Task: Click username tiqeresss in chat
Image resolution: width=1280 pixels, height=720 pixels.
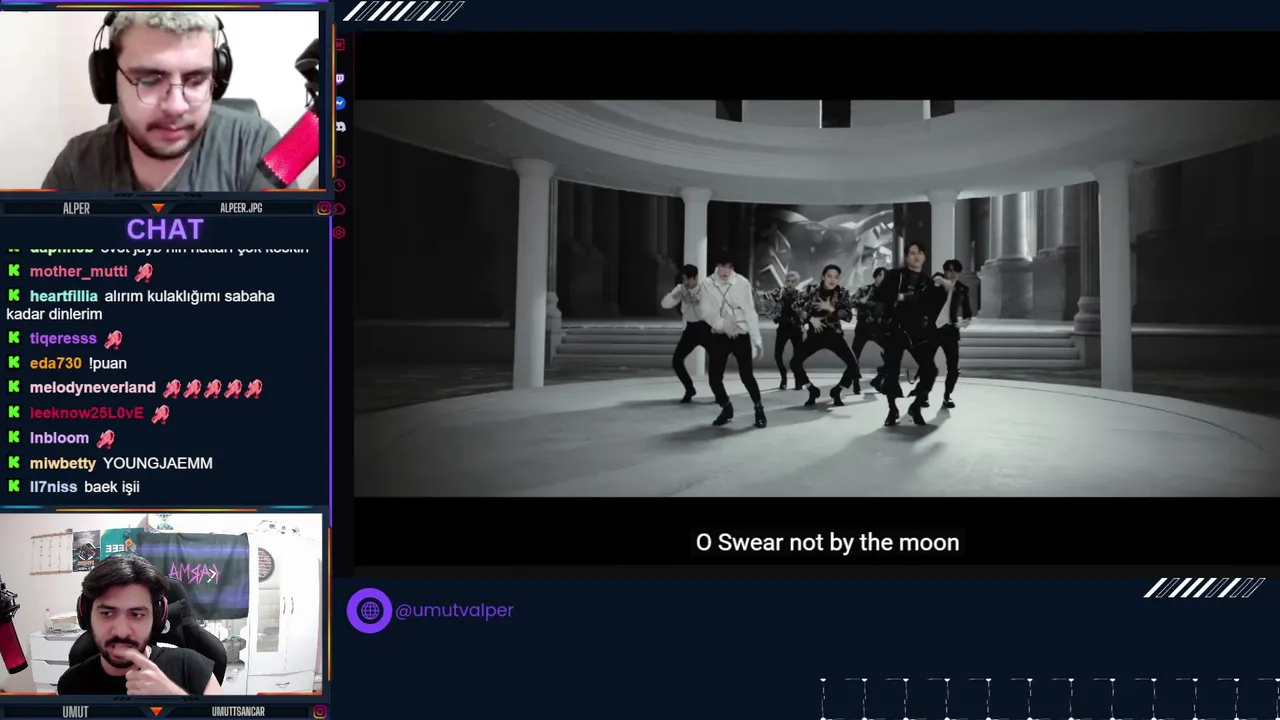Action: [63, 339]
